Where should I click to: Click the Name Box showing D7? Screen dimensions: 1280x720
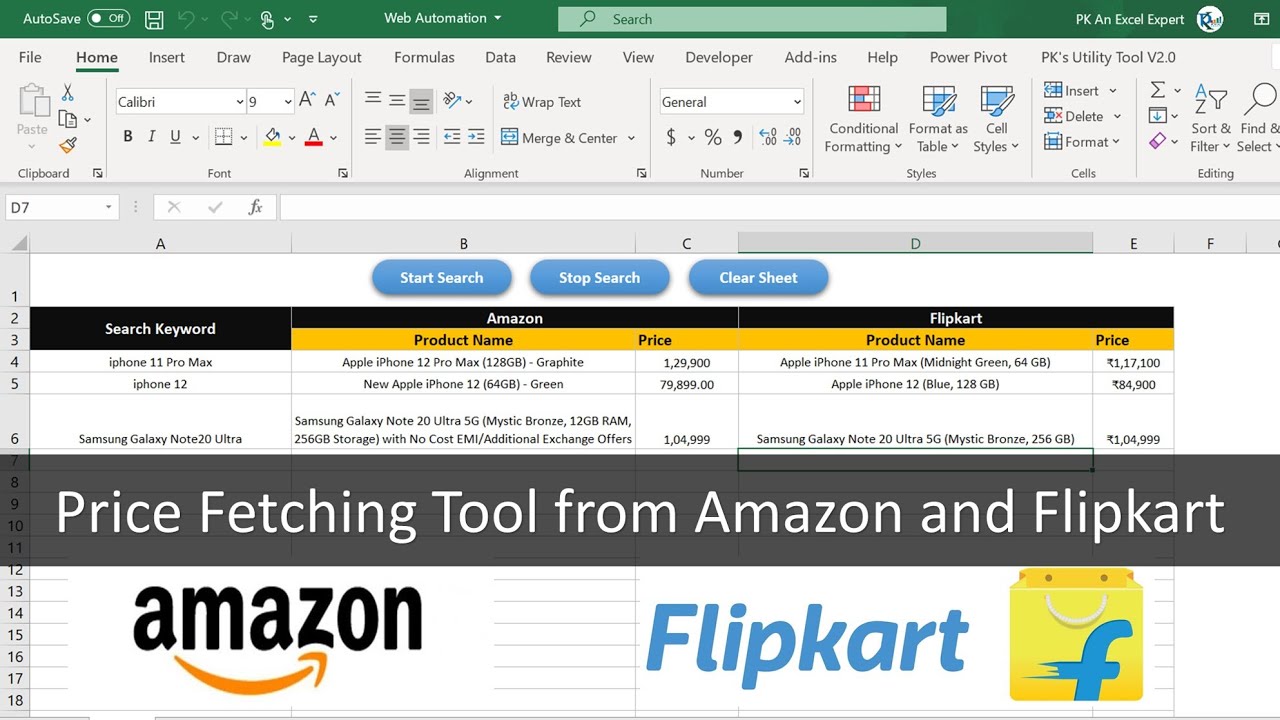pos(62,207)
